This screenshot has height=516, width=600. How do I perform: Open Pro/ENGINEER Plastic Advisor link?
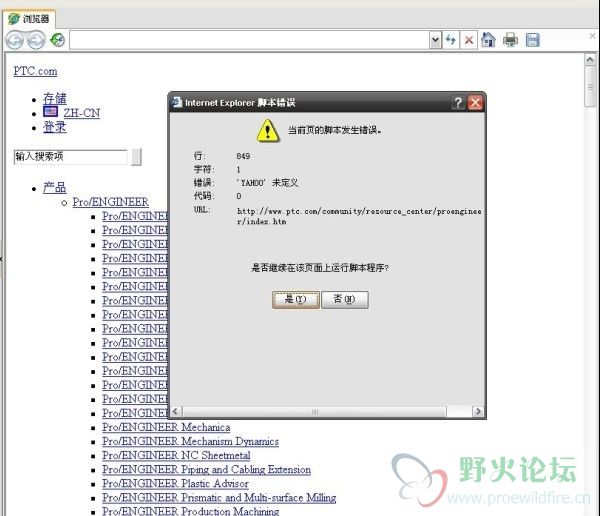[x=175, y=484]
